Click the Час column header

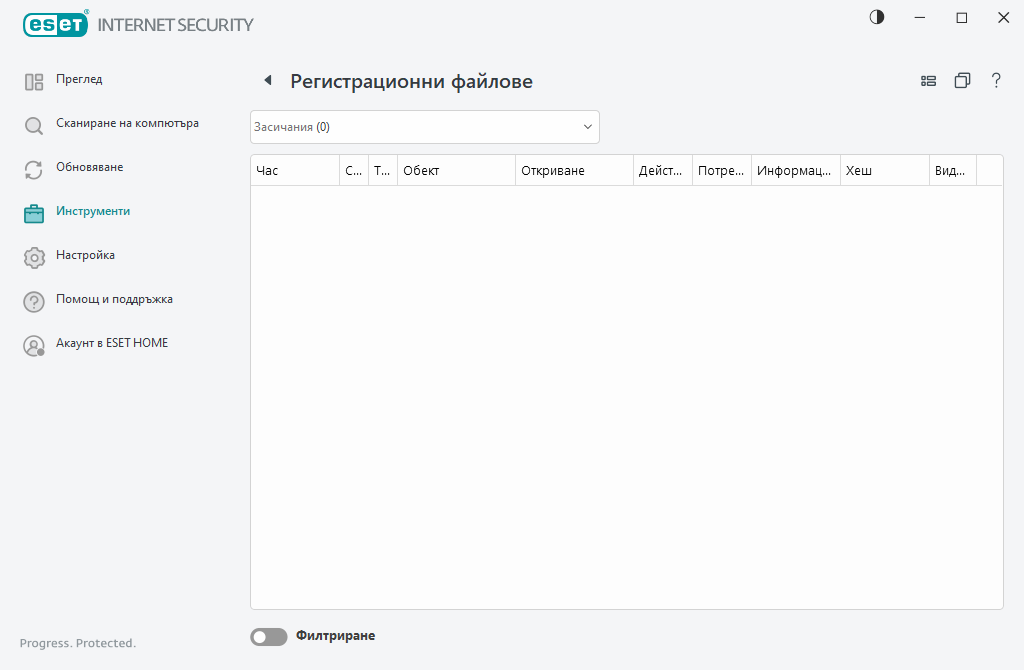tap(295, 170)
